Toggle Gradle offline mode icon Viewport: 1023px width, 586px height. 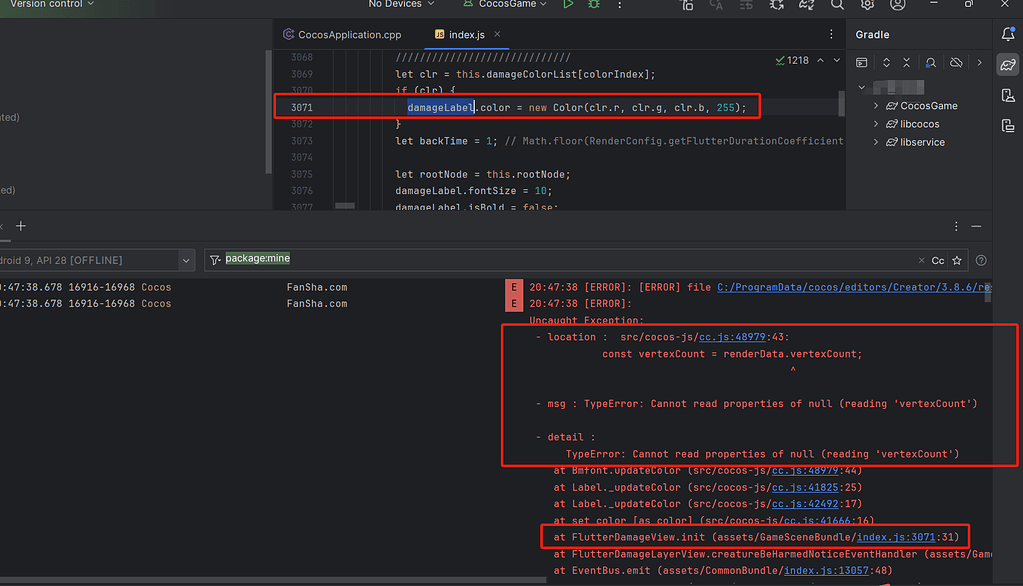(x=955, y=62)
